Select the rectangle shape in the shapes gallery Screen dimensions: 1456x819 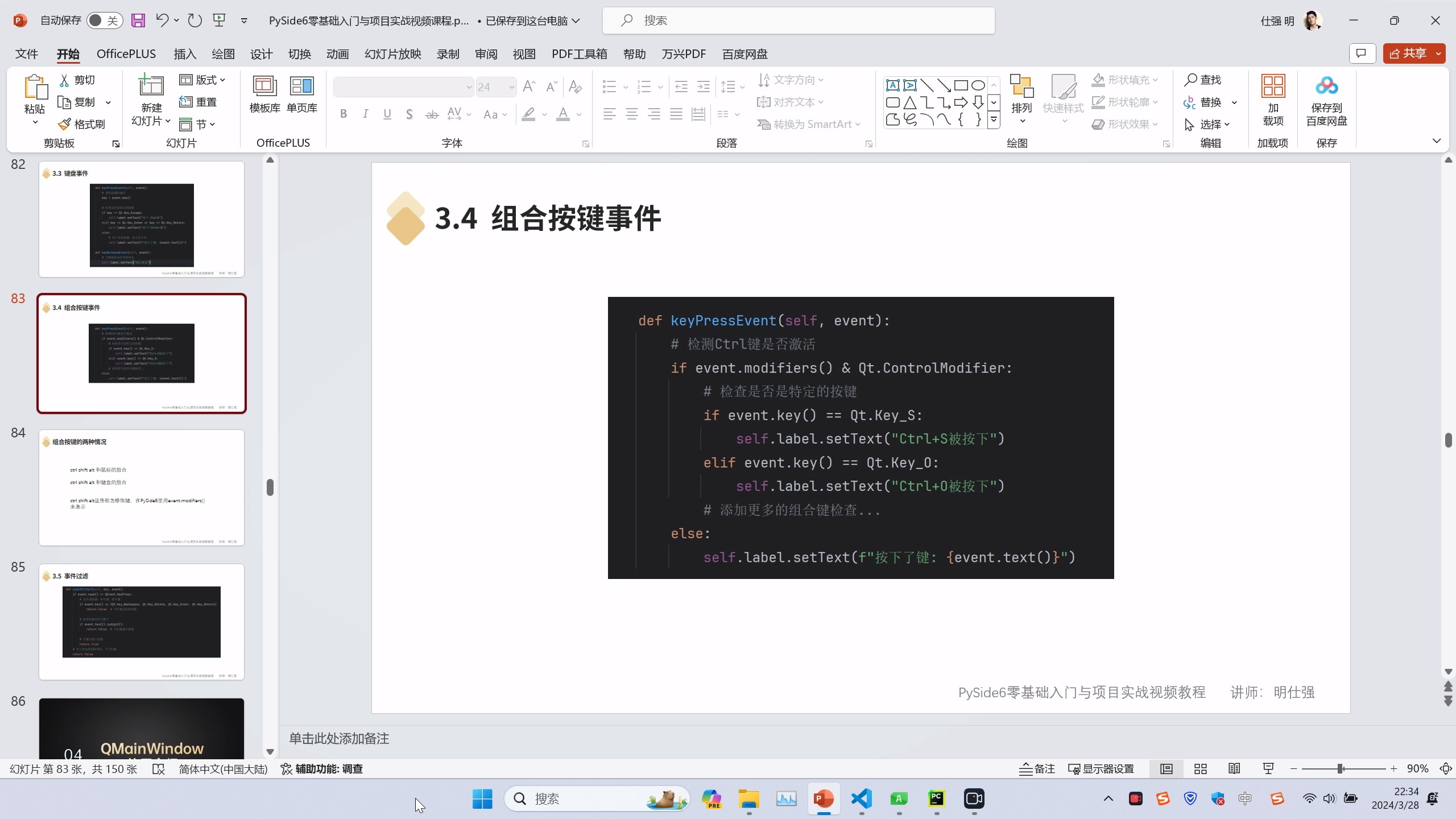[x=961, y=85]
